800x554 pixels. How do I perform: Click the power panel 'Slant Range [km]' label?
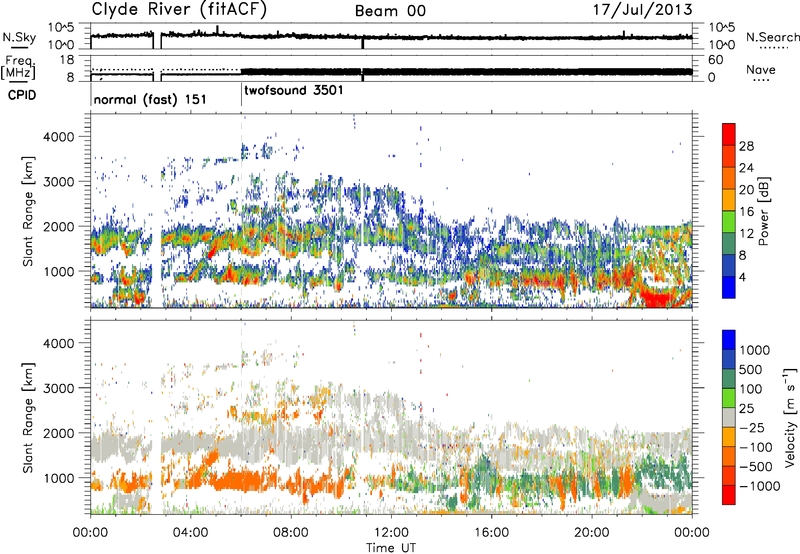point(28,211)
